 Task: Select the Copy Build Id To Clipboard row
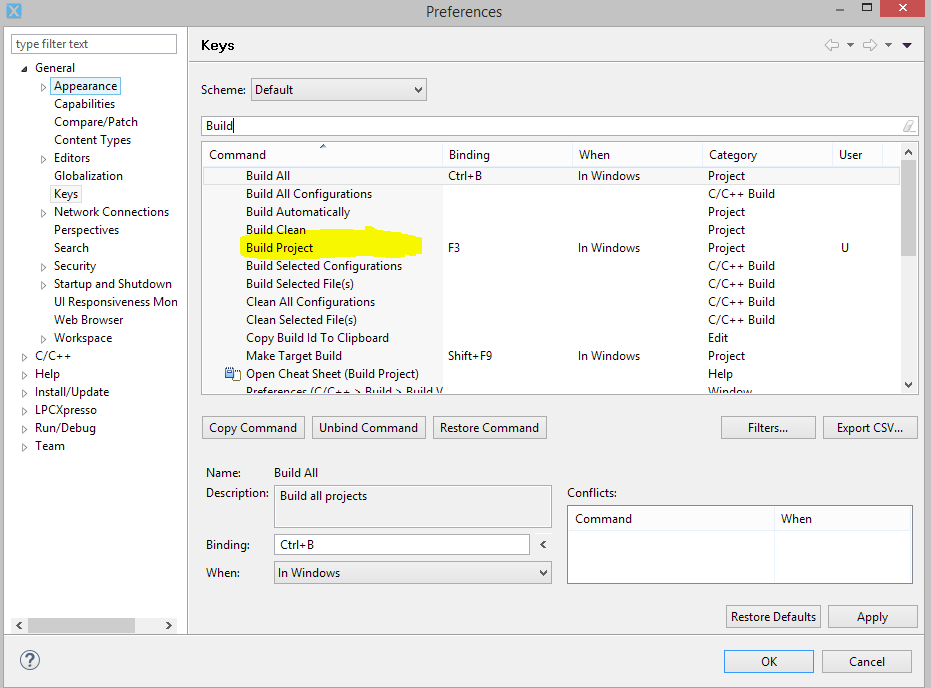click(551, 338)
